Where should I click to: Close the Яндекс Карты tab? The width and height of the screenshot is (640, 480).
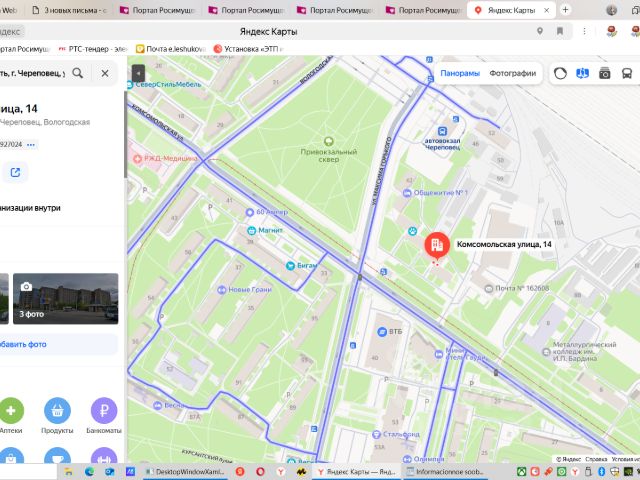point(547,11)
